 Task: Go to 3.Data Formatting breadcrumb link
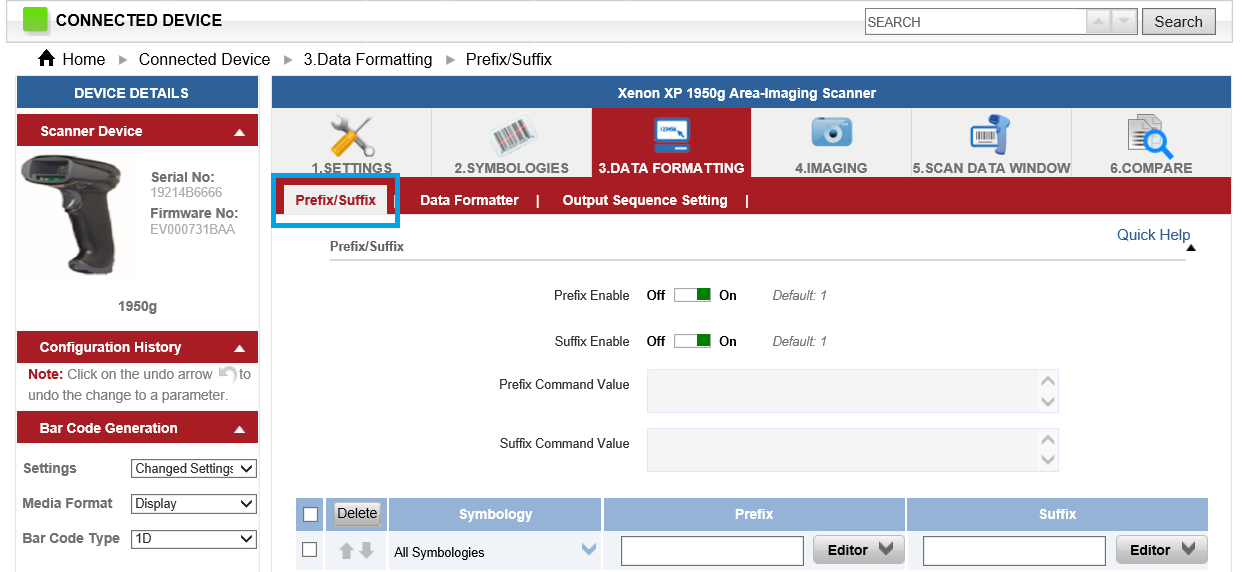(x=368, y=59)
